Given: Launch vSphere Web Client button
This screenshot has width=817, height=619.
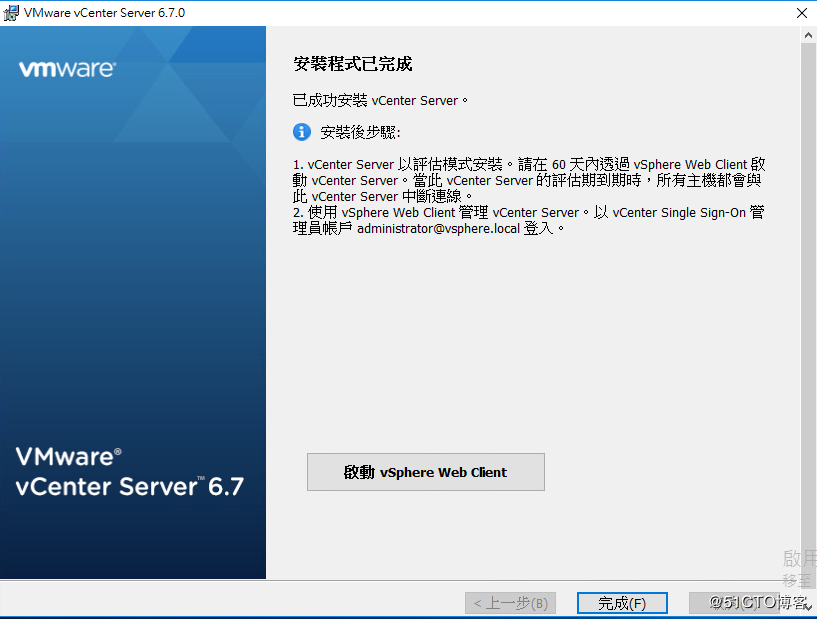Looking at the screenshot, I should (426, 472).
